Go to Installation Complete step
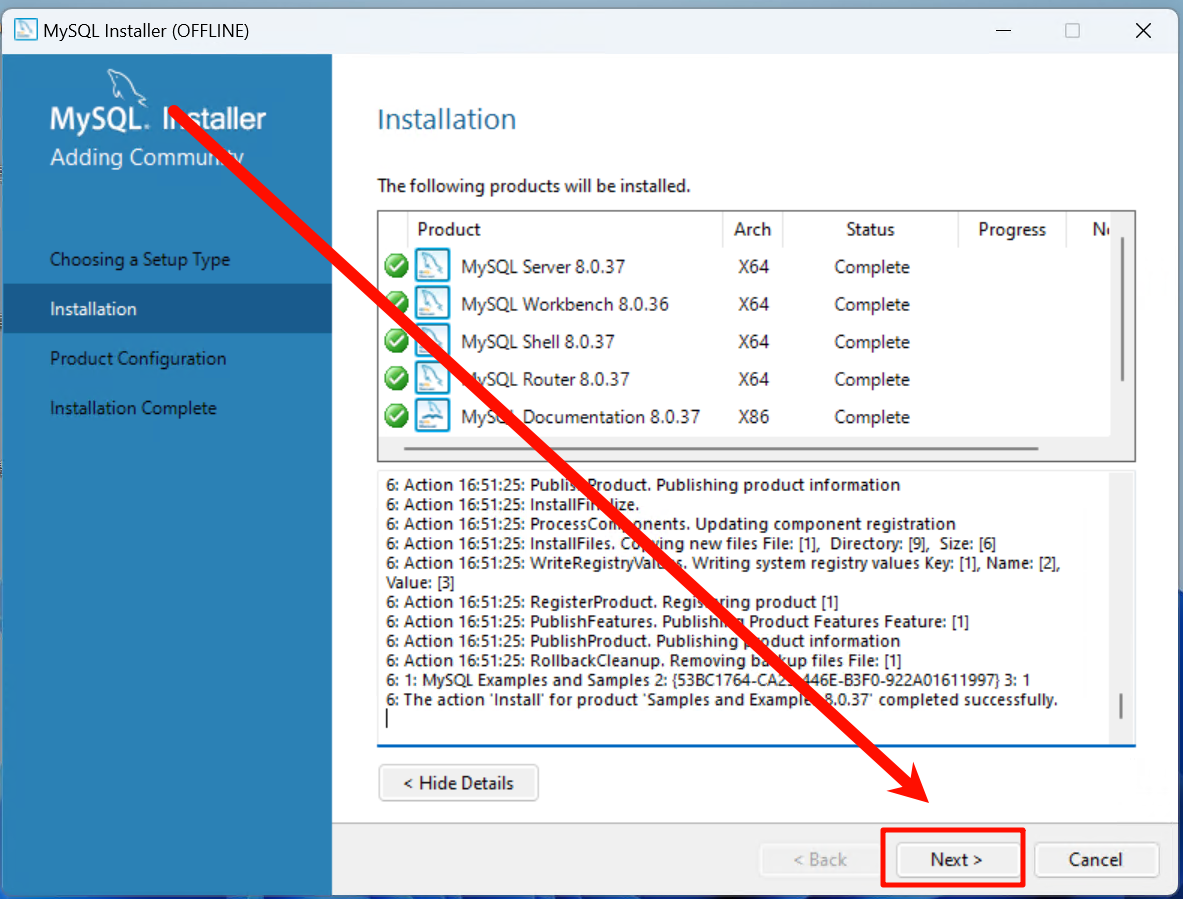Image resolution: width=1183 pixels, height=899 pixels. coord(134,408)
